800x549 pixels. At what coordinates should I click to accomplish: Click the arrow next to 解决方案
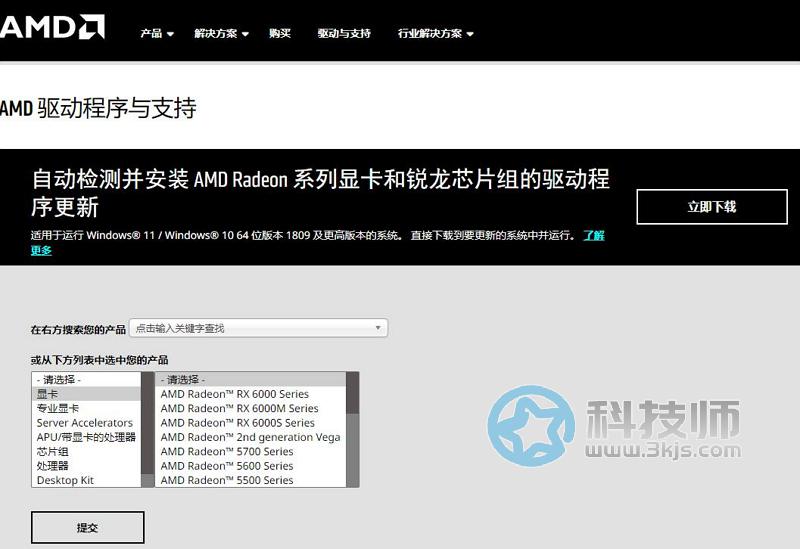(x=245, y=34)
